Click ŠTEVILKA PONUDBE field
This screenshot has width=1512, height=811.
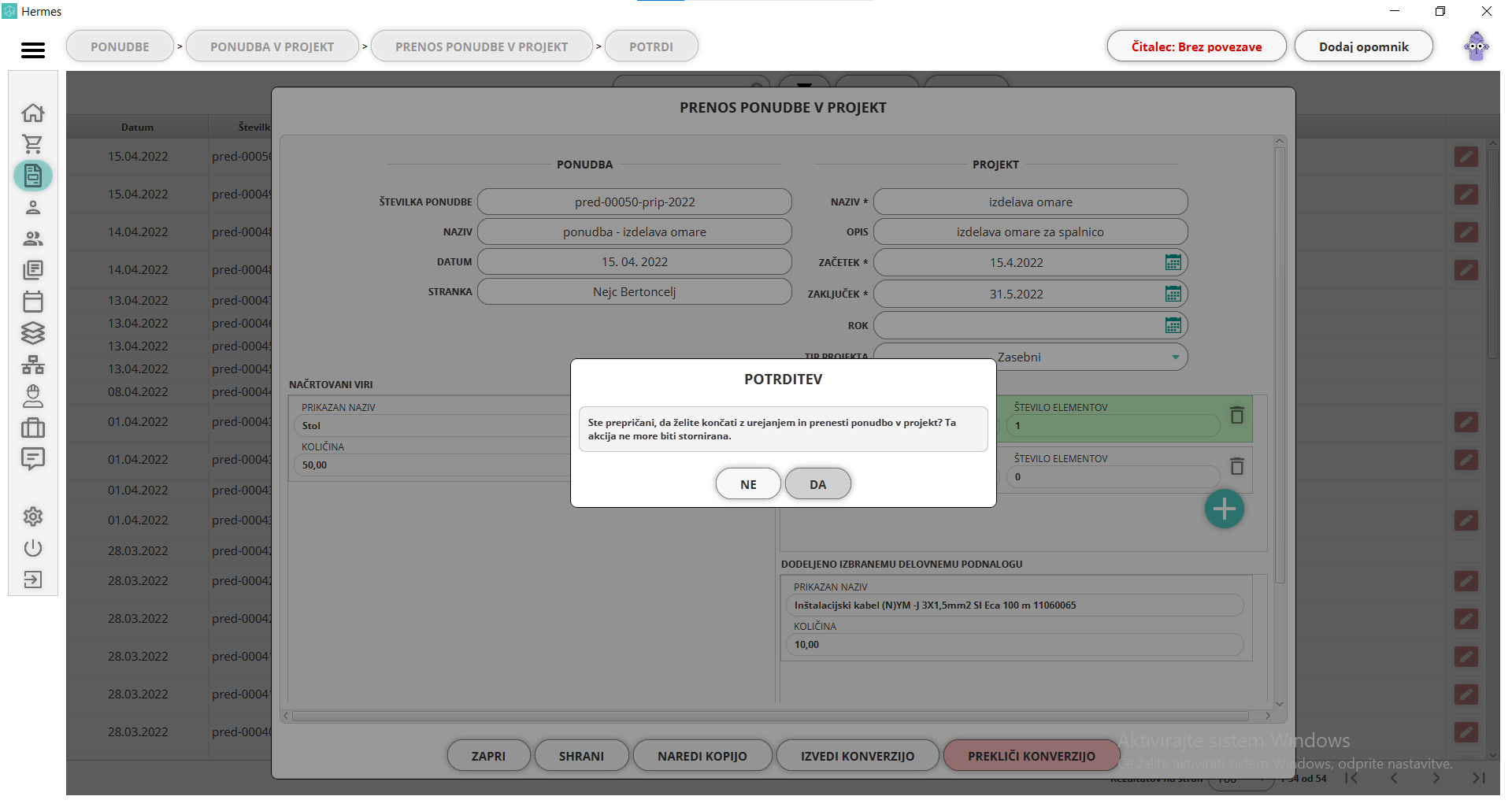click(634, 202)
